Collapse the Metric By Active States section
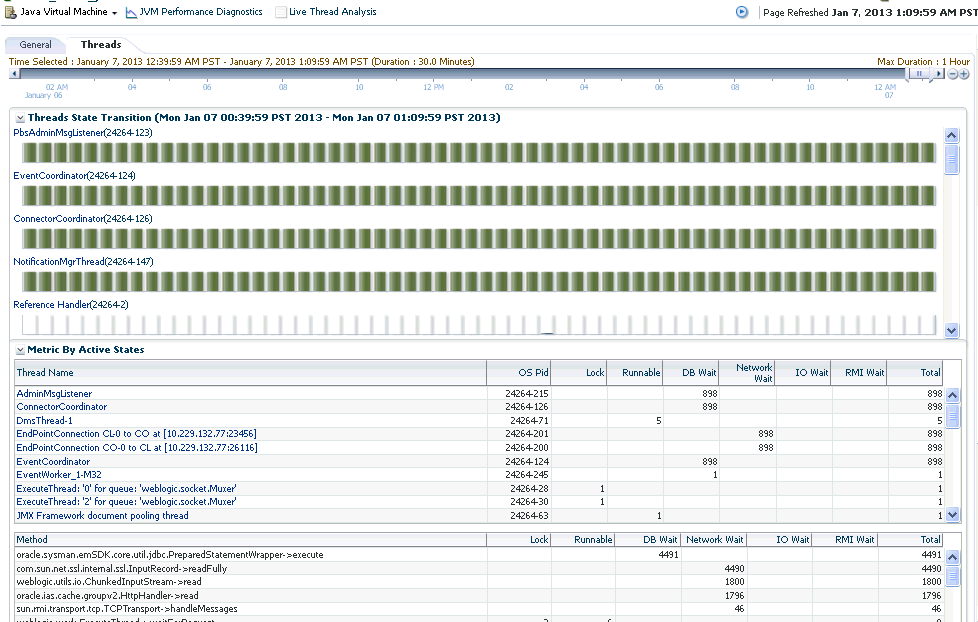Viewport: 978px width, 622px height. tap(19, 349)
